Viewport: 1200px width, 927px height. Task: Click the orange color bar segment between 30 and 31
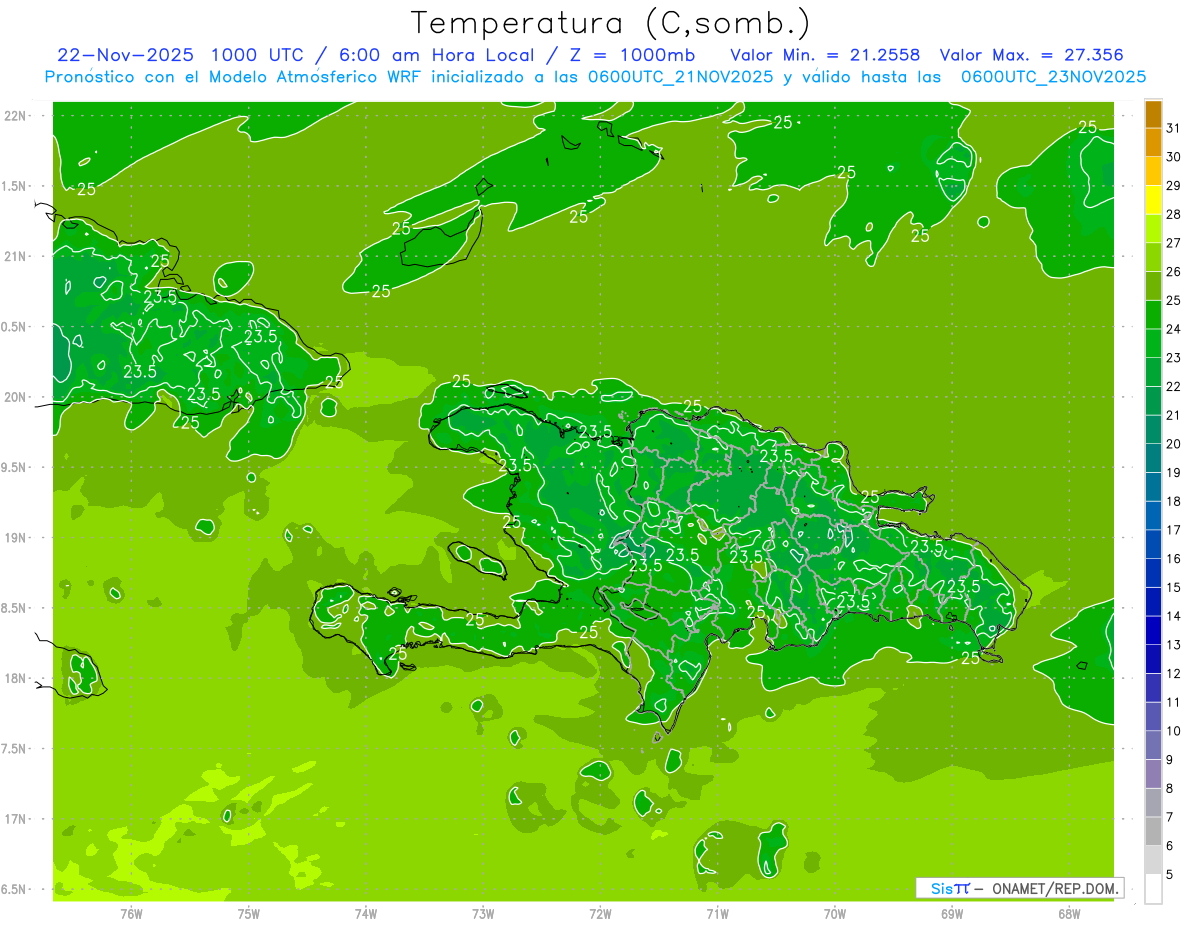tap(1153, 142)
